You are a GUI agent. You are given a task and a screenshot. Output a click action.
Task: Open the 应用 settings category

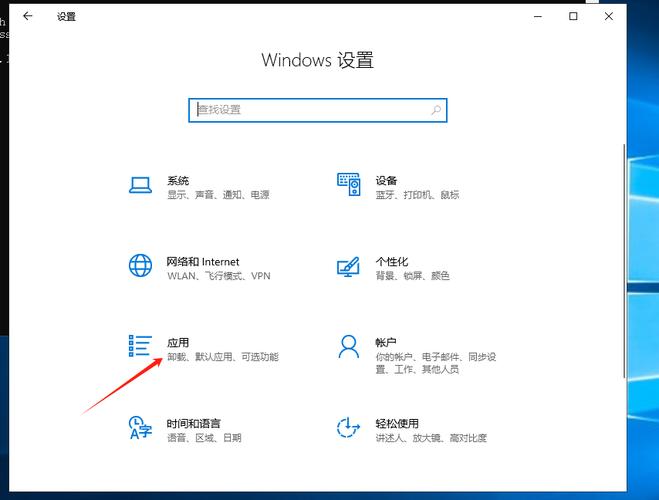[178, 343]
